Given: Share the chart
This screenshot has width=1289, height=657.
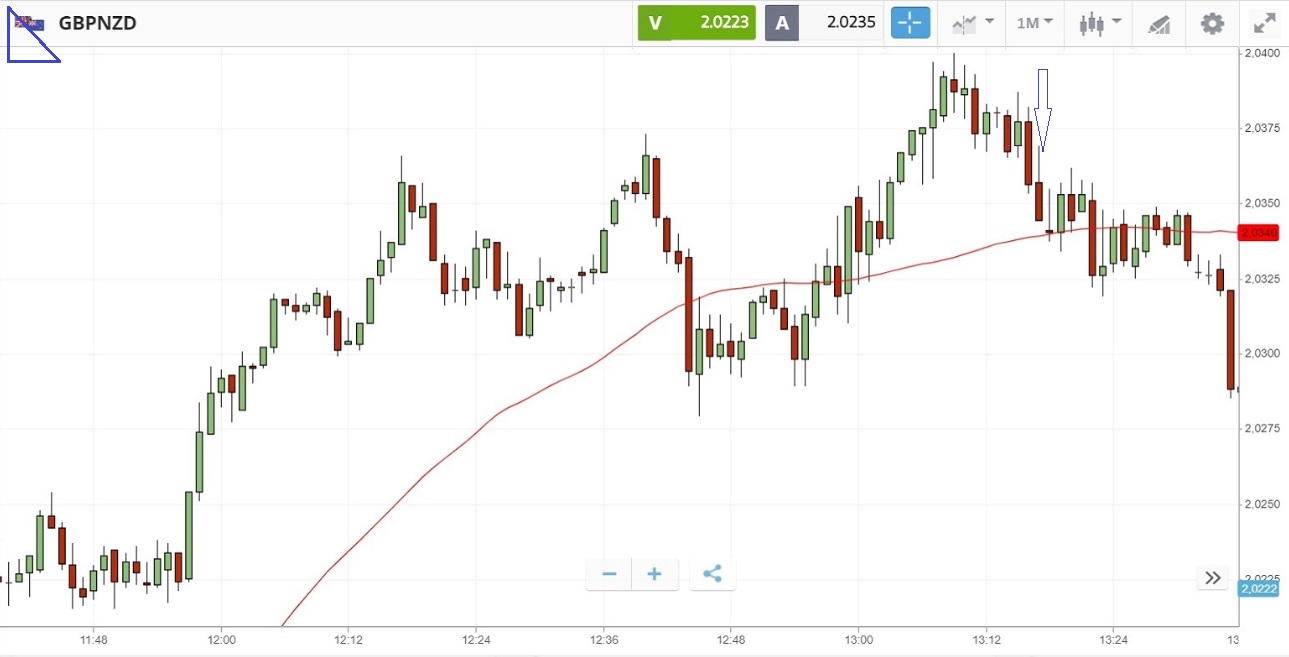Looking at the screenshot, I should pyautogui.click(x=712, y=574).
